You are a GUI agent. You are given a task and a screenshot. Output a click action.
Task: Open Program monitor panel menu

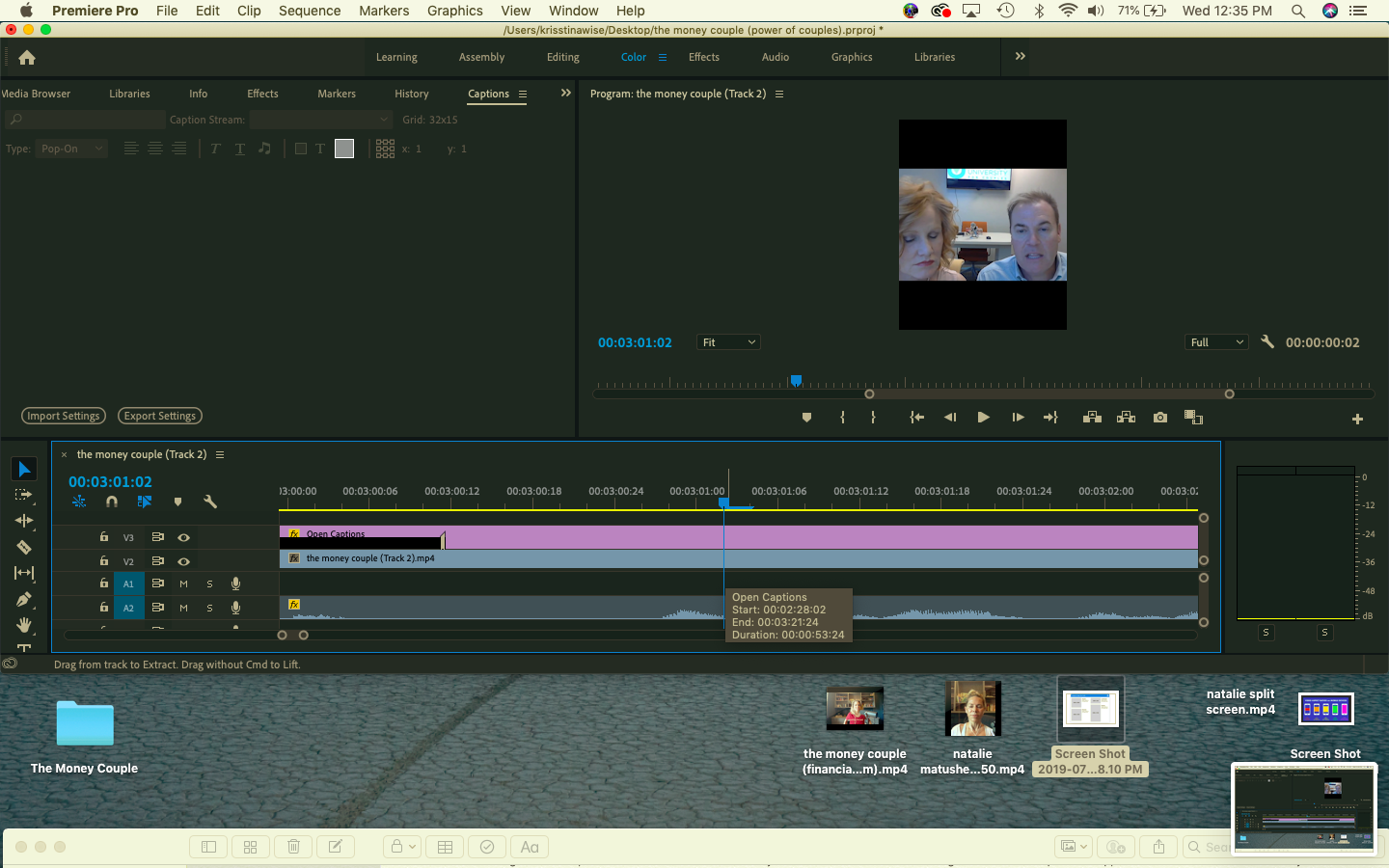(x=779, y=94)
